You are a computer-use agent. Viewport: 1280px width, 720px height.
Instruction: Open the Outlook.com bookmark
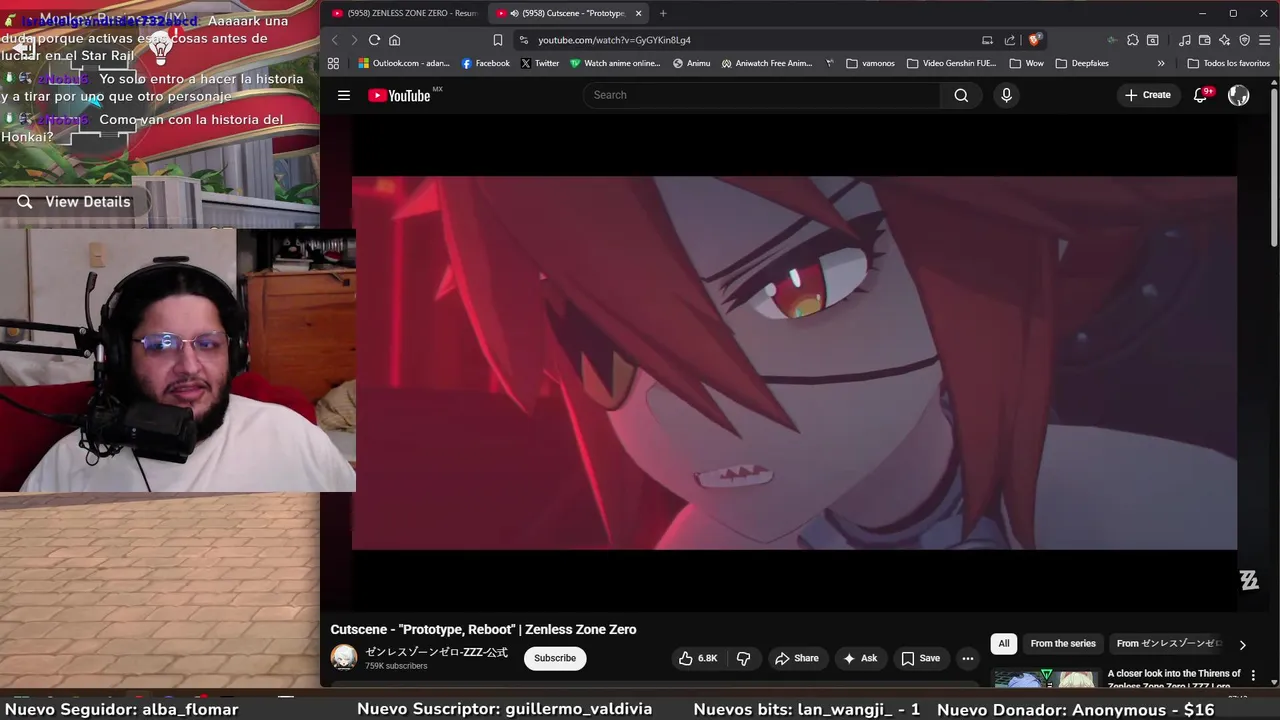tap(404, 63)
